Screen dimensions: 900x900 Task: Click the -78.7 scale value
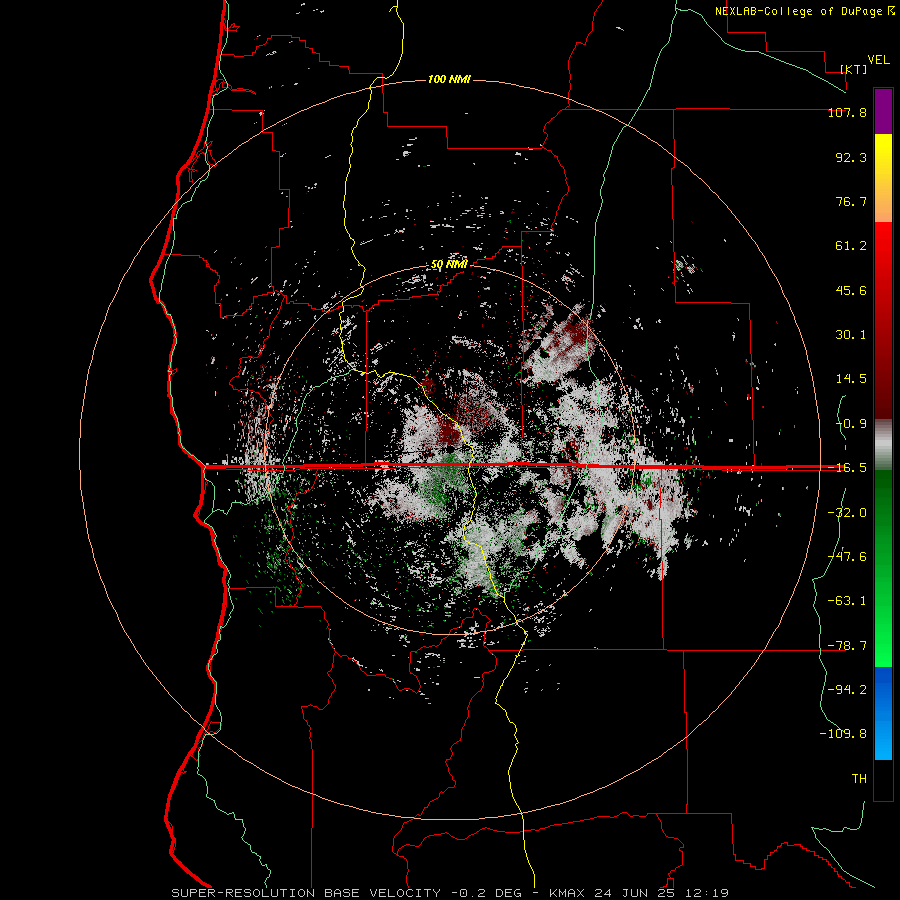point(847,646)
